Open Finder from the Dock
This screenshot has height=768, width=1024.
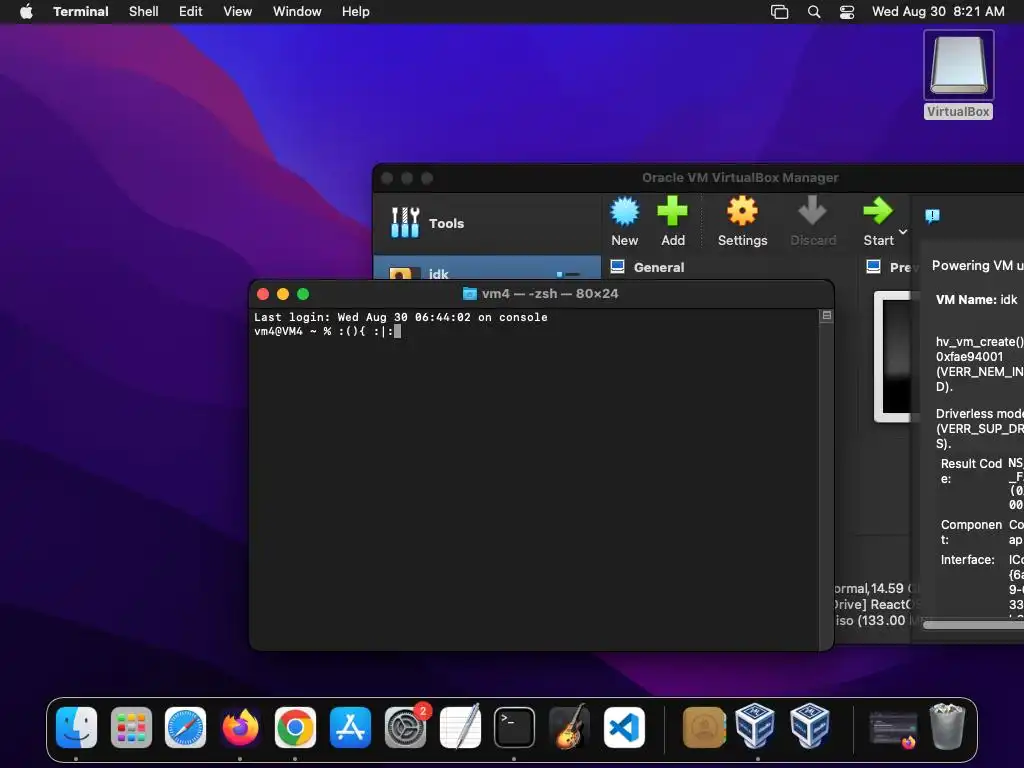pos(76,728)
